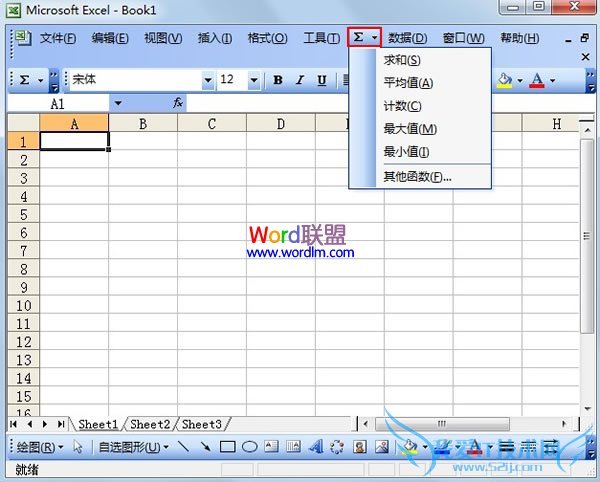Insert a horizontal Text Box
600x482 pixels.
coord(271,446)
